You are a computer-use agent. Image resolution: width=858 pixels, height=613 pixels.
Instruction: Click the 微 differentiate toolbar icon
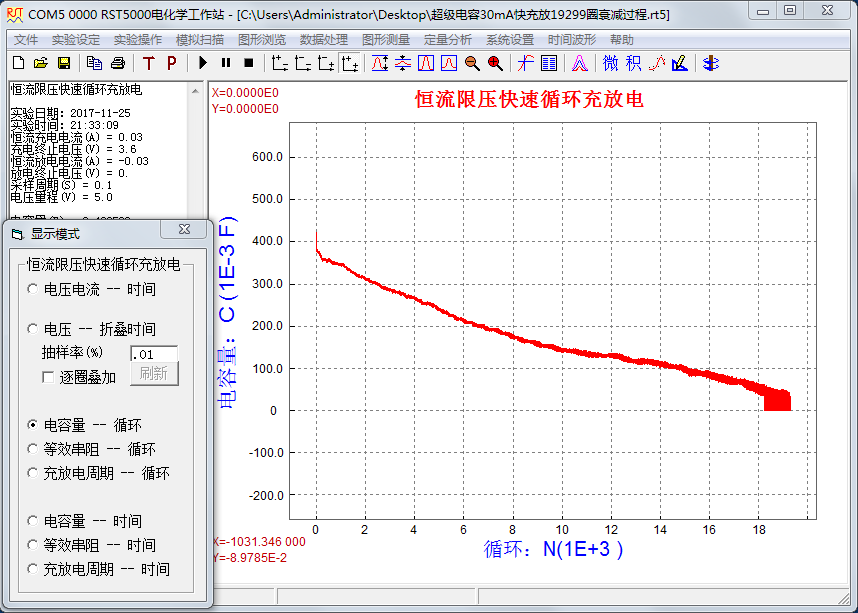610,63
